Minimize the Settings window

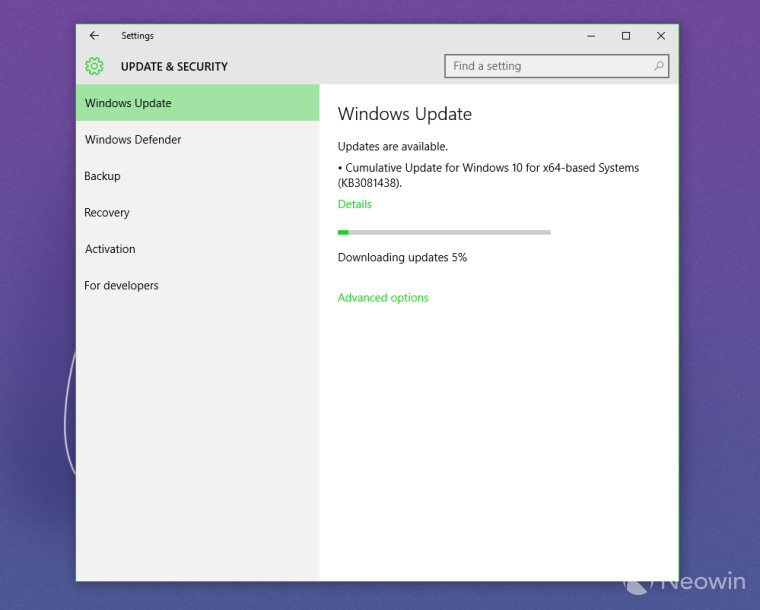(591, 36)
